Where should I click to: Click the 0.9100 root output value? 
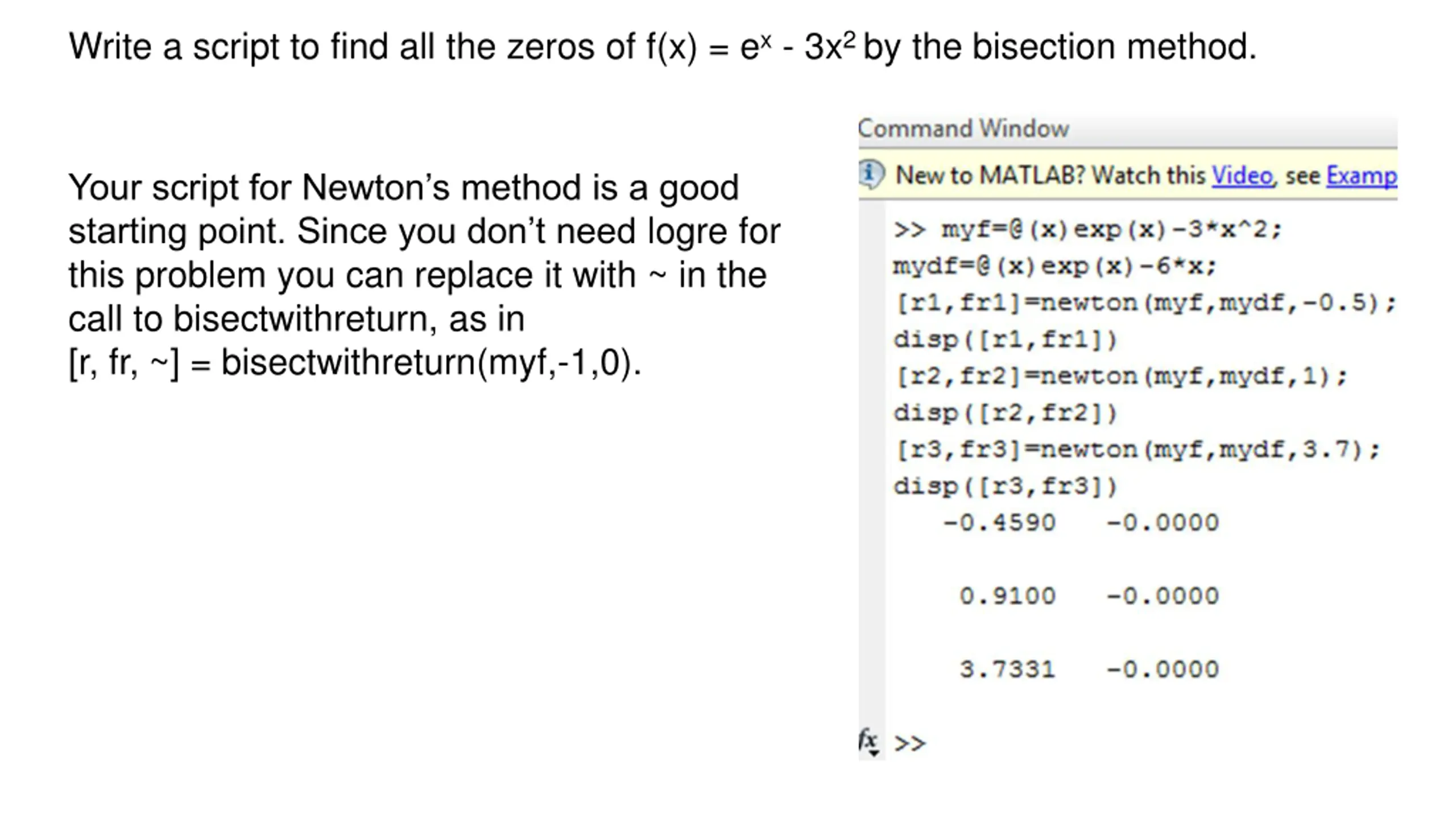[1007, 596]
